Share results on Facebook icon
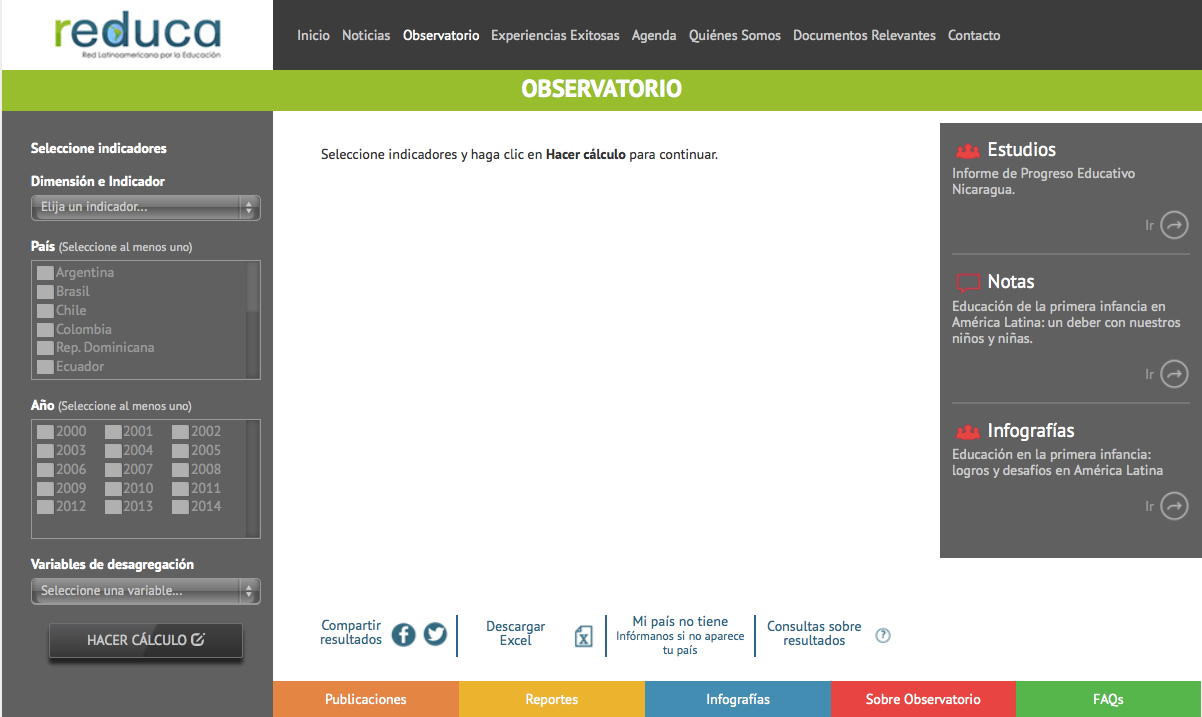The image size is (1202, 717). click(403, 634)
